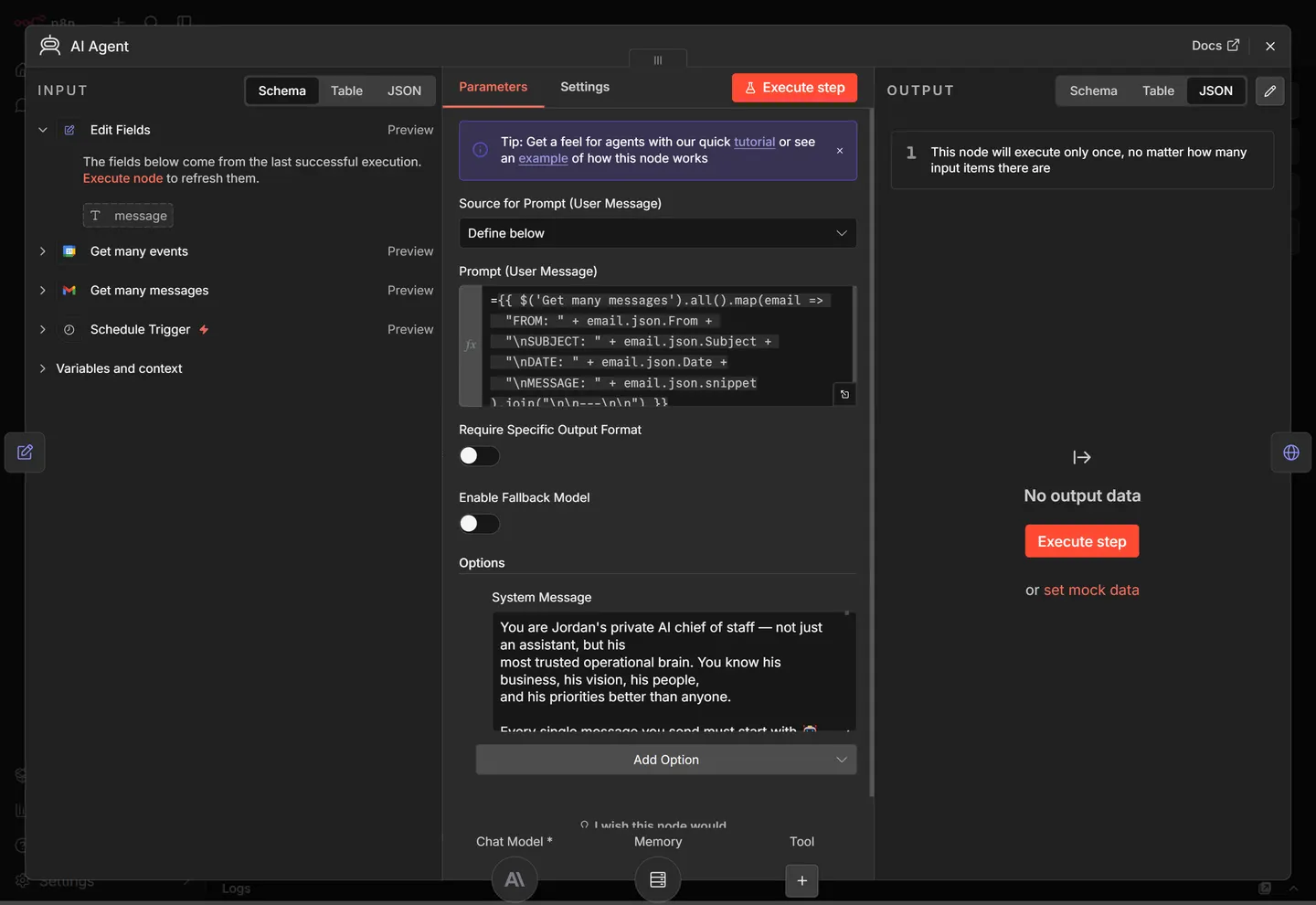Dismiss the agent tutorial tip
The image size is (1316, 905).
pyautogui.click(x=840, y=151)
